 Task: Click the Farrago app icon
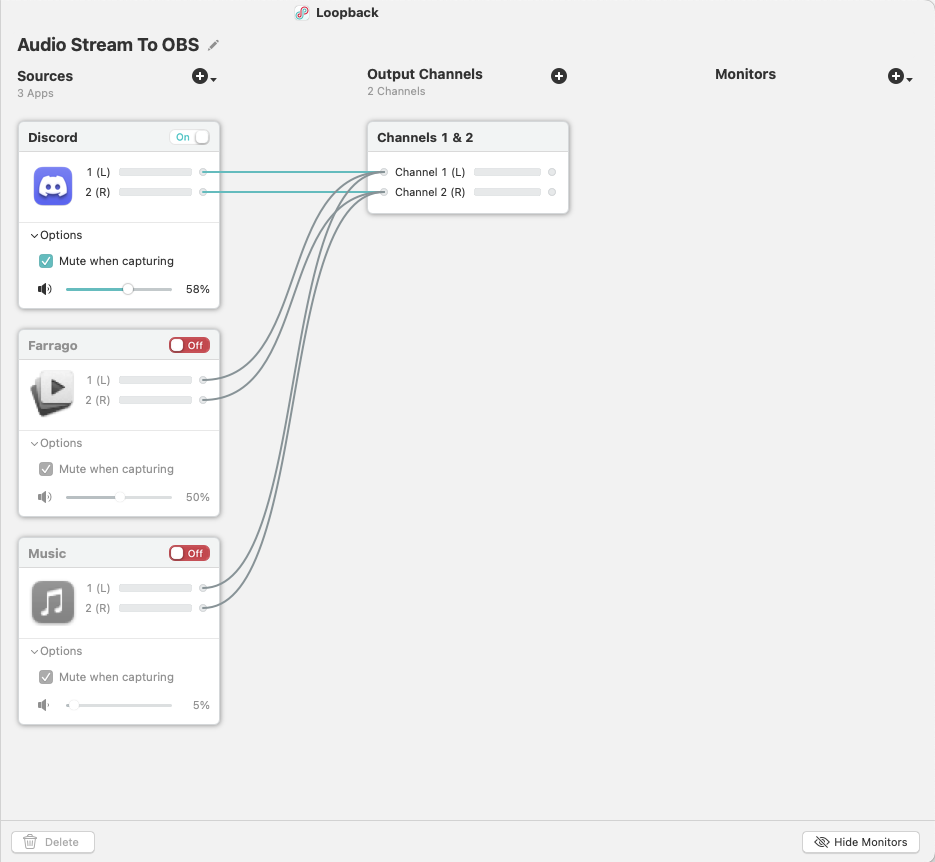pos(53,393)
